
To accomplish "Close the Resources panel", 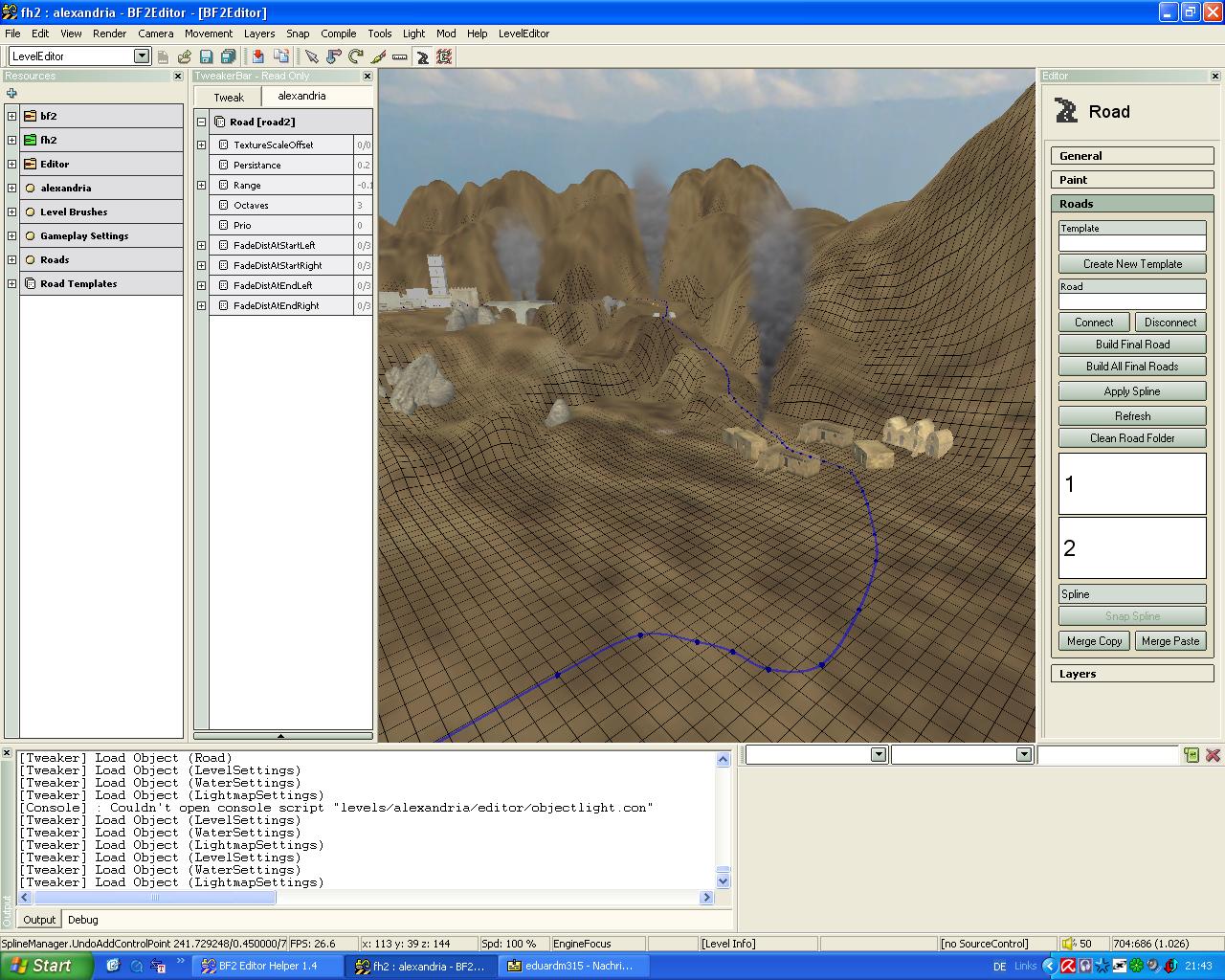I will coord(178,77).
